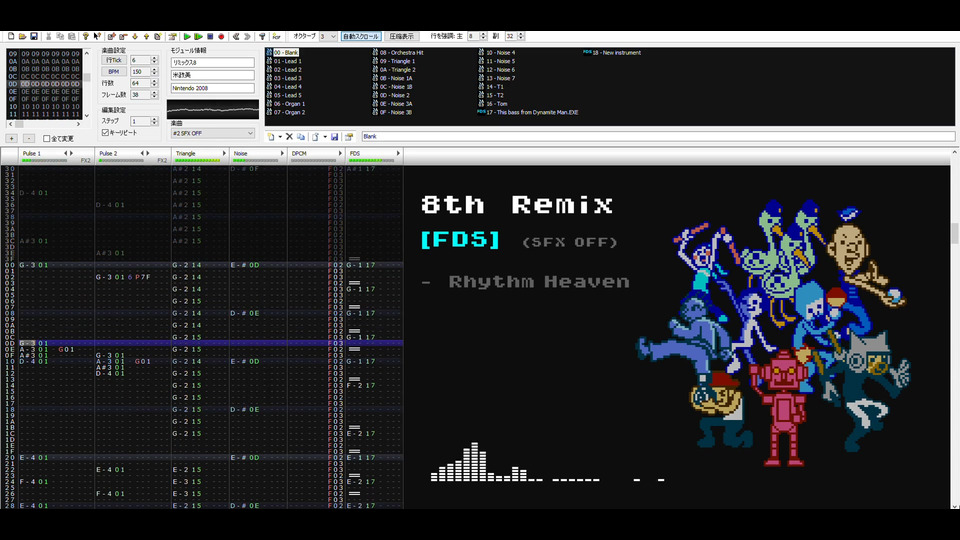
Task: Click the NSF export icon
Action: 276,37
